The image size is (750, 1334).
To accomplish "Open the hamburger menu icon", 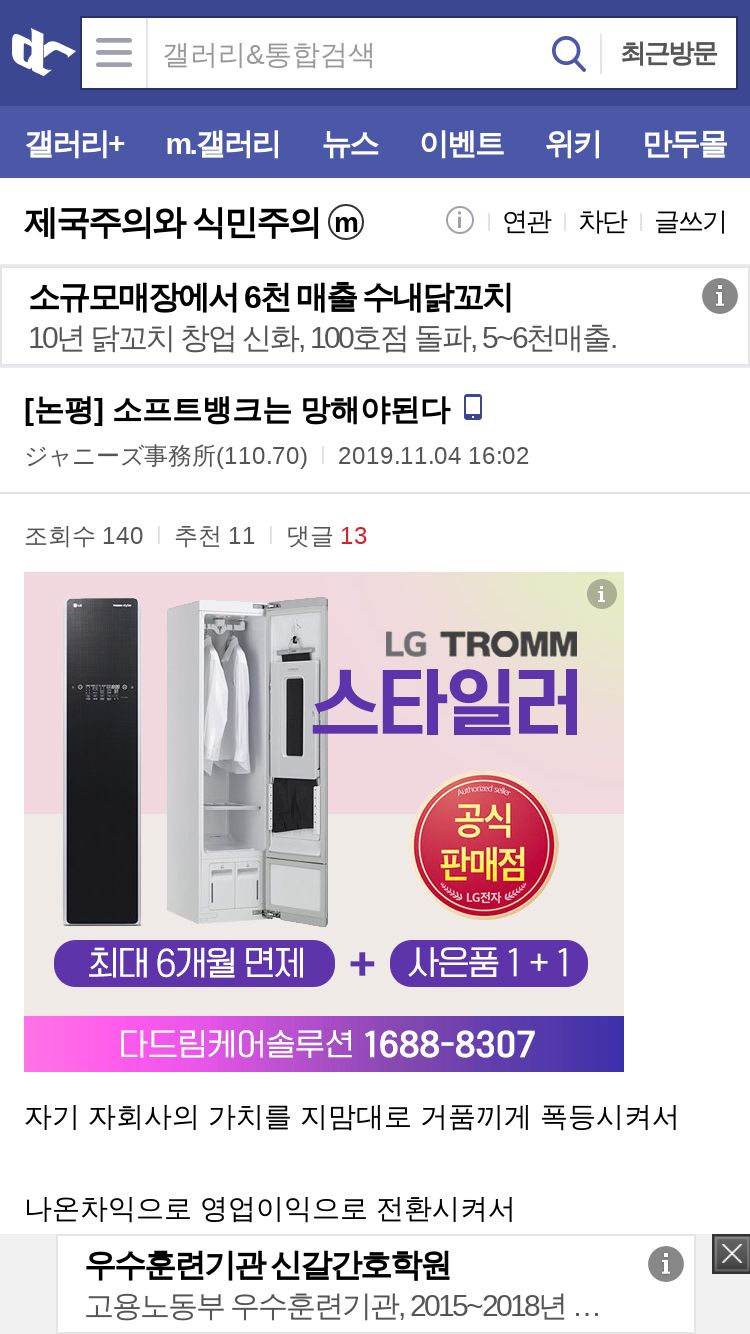I will tap(114, 53).
